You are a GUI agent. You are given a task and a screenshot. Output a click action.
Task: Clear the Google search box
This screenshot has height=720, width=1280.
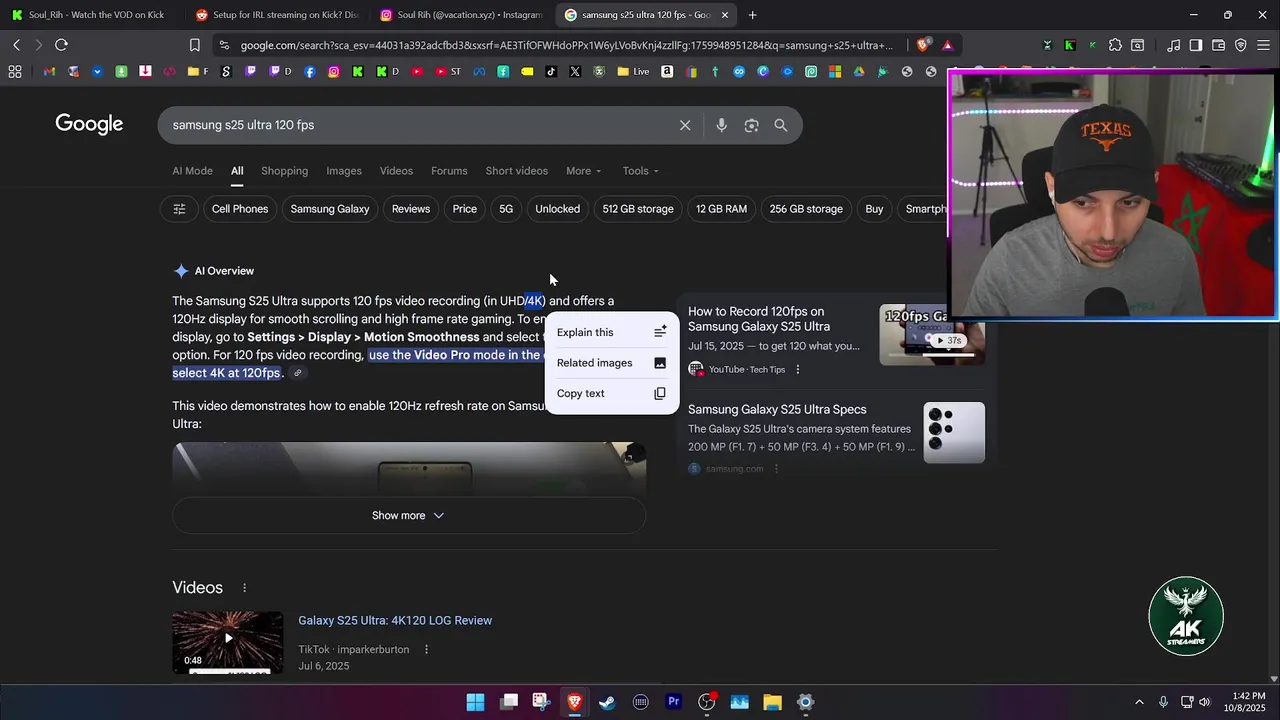click(x=685, y=125)
